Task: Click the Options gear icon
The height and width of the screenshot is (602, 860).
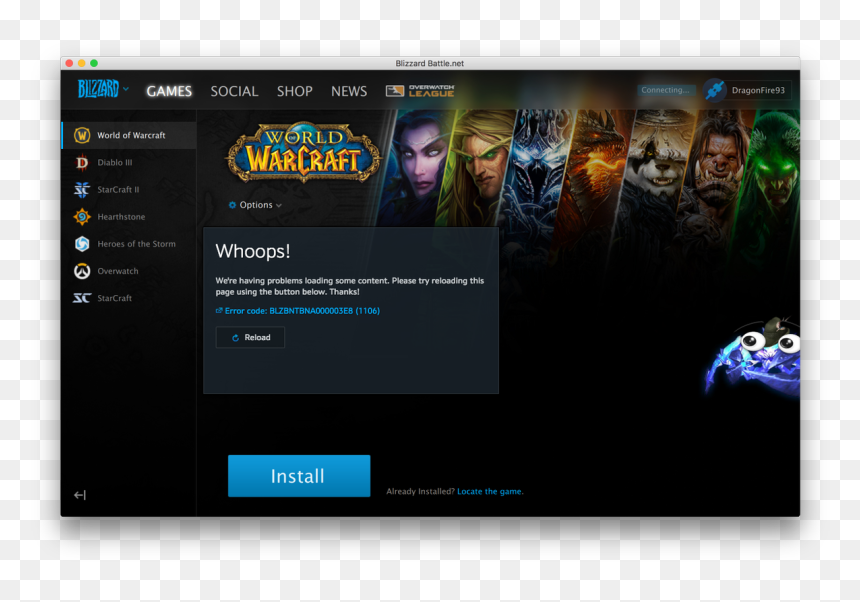Action: (x=232, y=205)
